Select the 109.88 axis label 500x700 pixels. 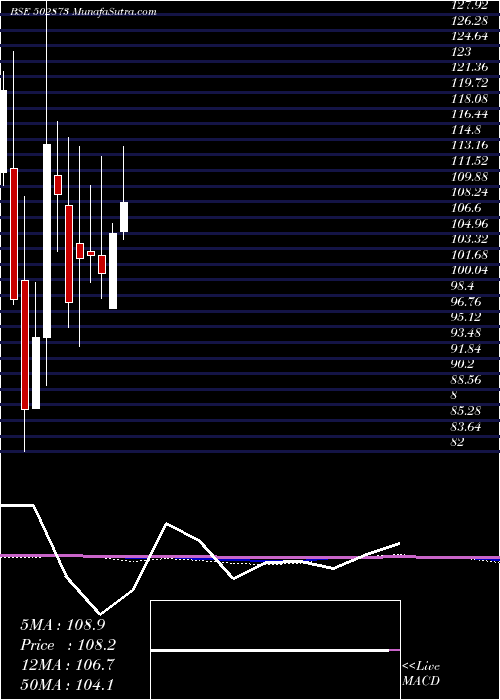click(470, 176)
